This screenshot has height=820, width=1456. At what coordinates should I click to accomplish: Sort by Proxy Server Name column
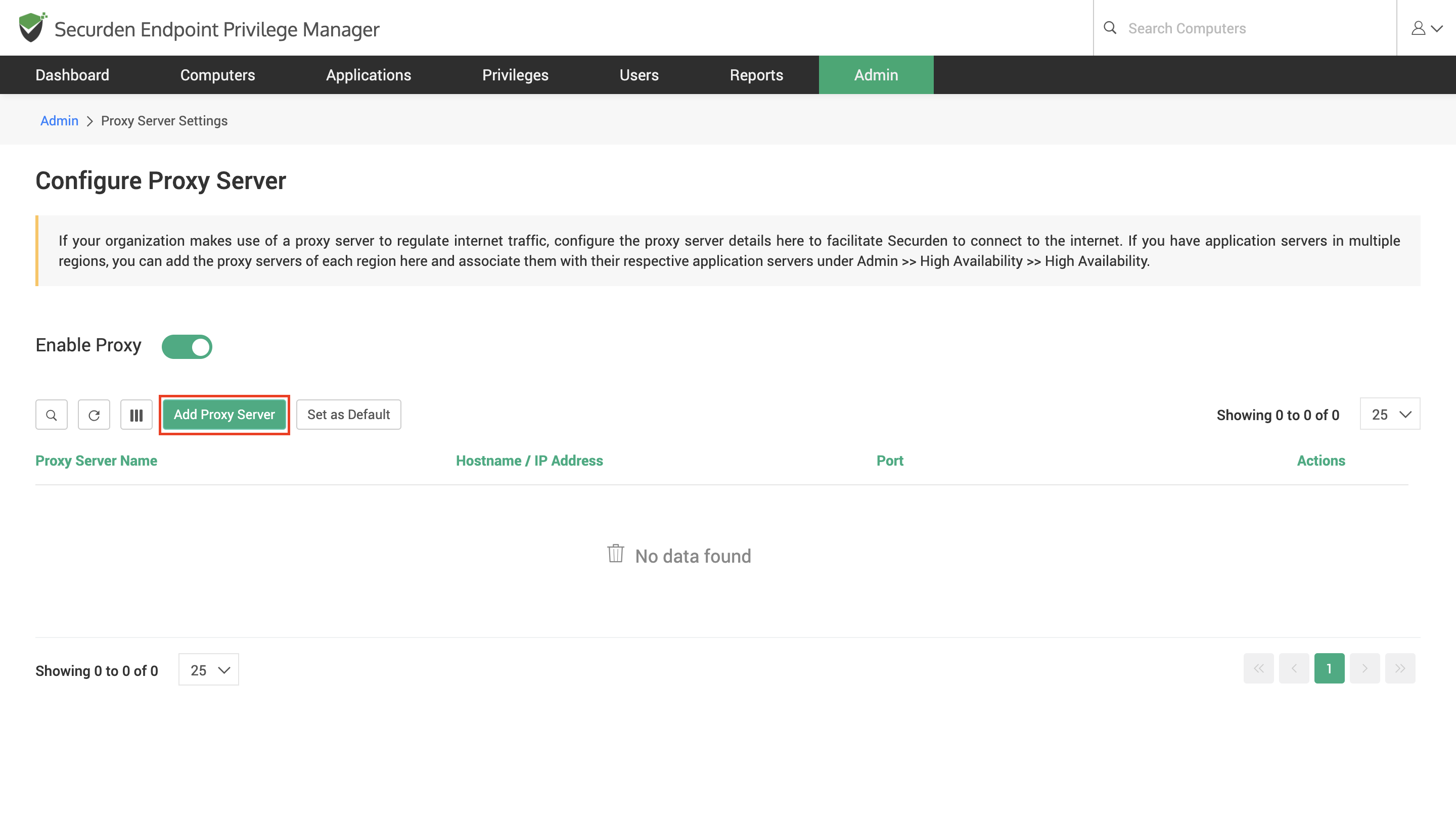pos(96,461)
